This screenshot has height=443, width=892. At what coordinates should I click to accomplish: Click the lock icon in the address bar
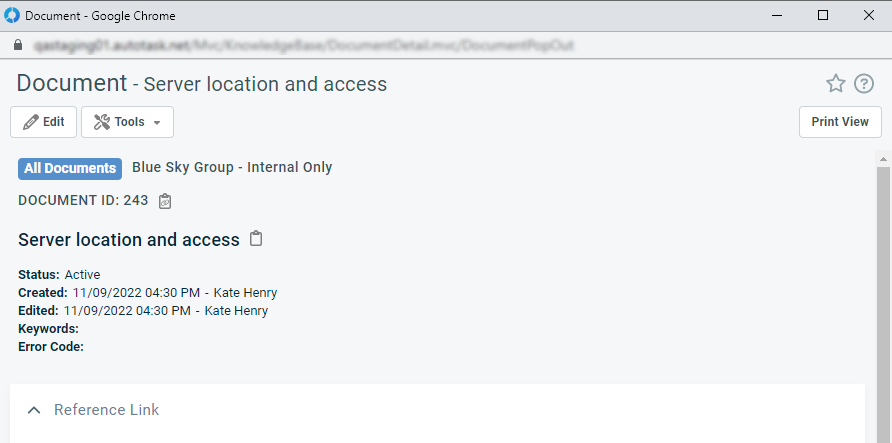tap(18, 45)
